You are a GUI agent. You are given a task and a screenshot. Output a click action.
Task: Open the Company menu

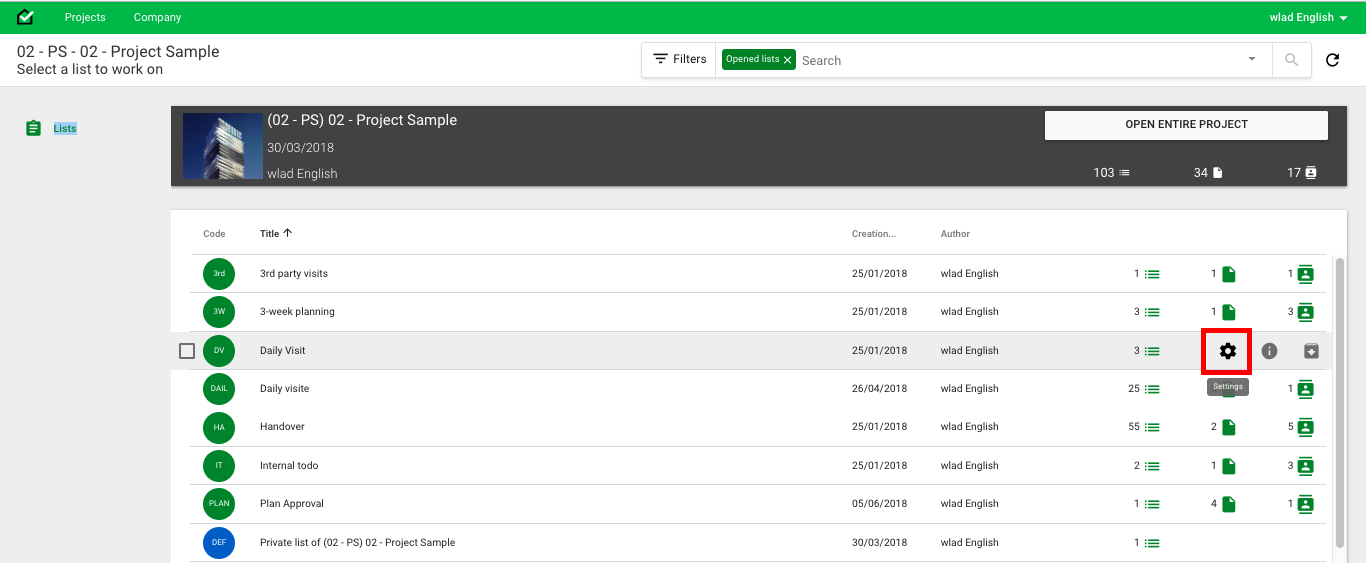coord(158,17)
